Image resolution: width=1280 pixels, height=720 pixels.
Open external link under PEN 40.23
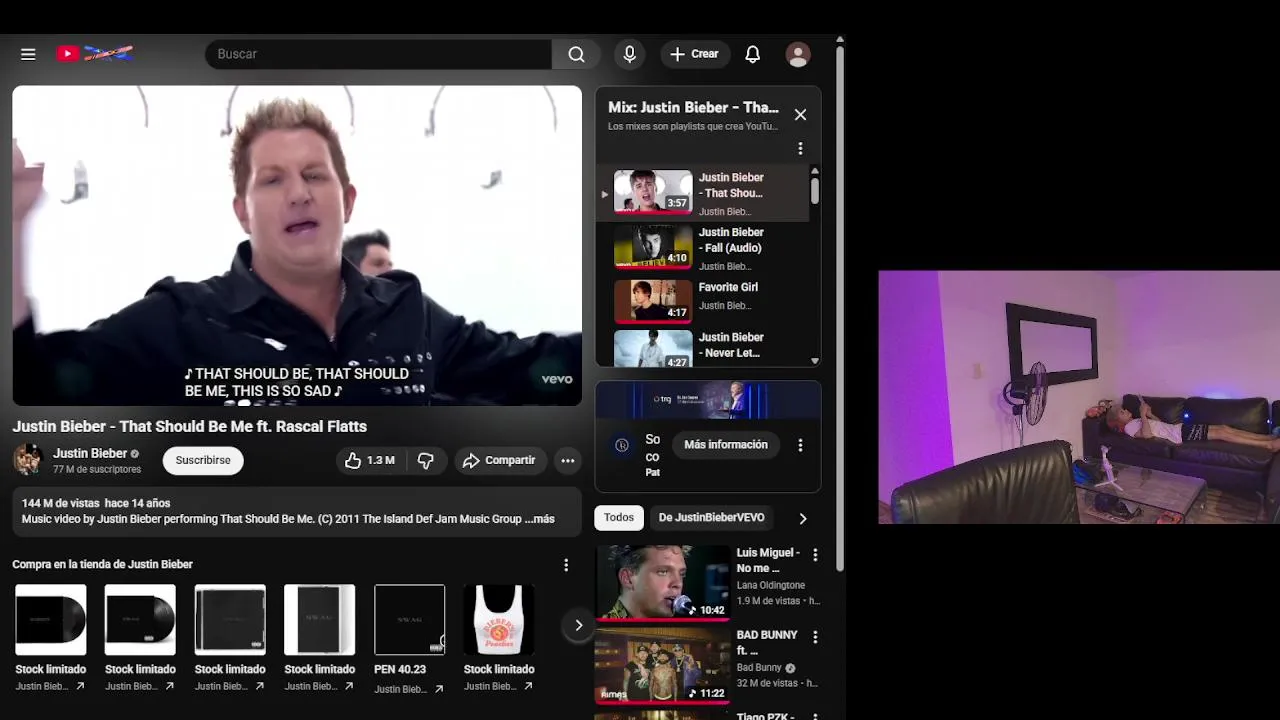[438, 689]
